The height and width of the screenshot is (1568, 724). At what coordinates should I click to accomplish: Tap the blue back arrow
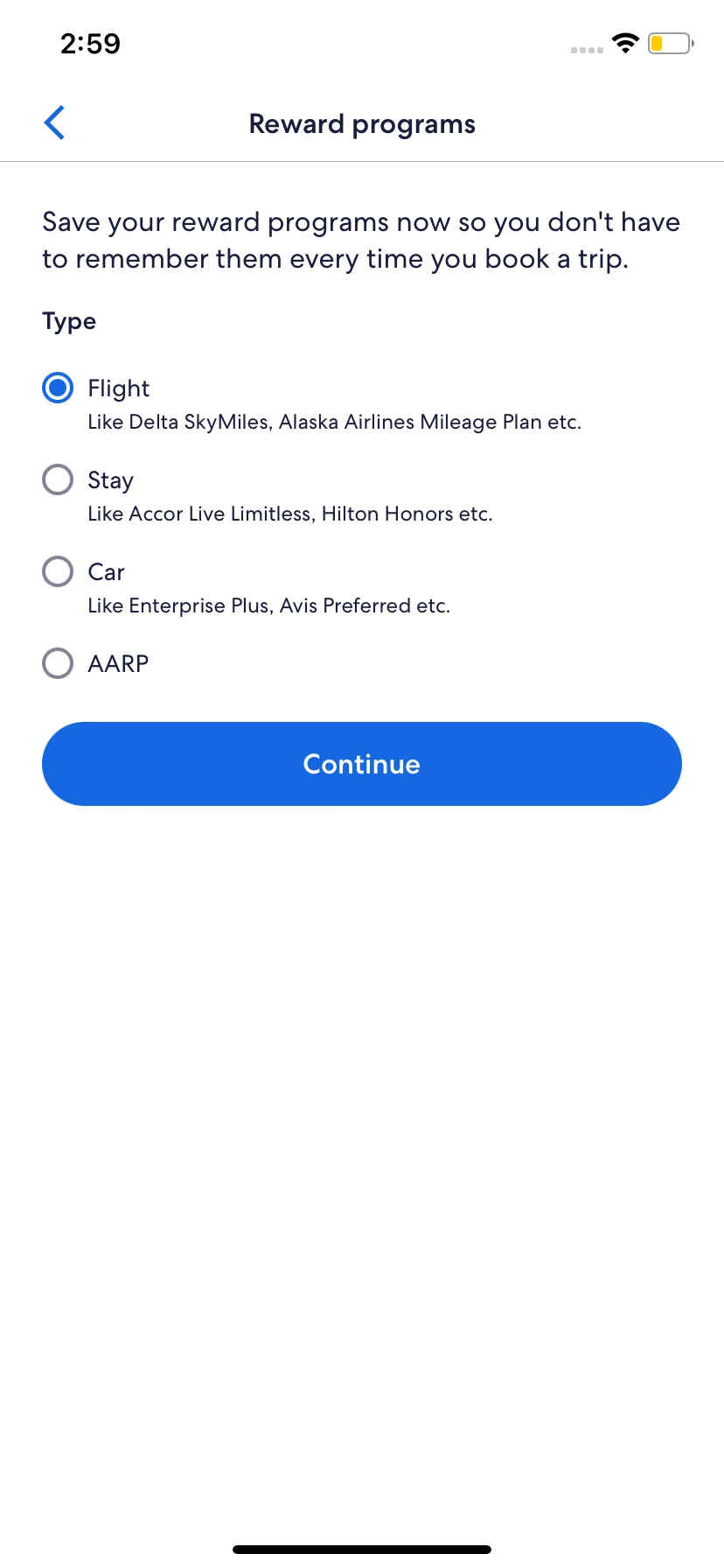pos(54,123)
